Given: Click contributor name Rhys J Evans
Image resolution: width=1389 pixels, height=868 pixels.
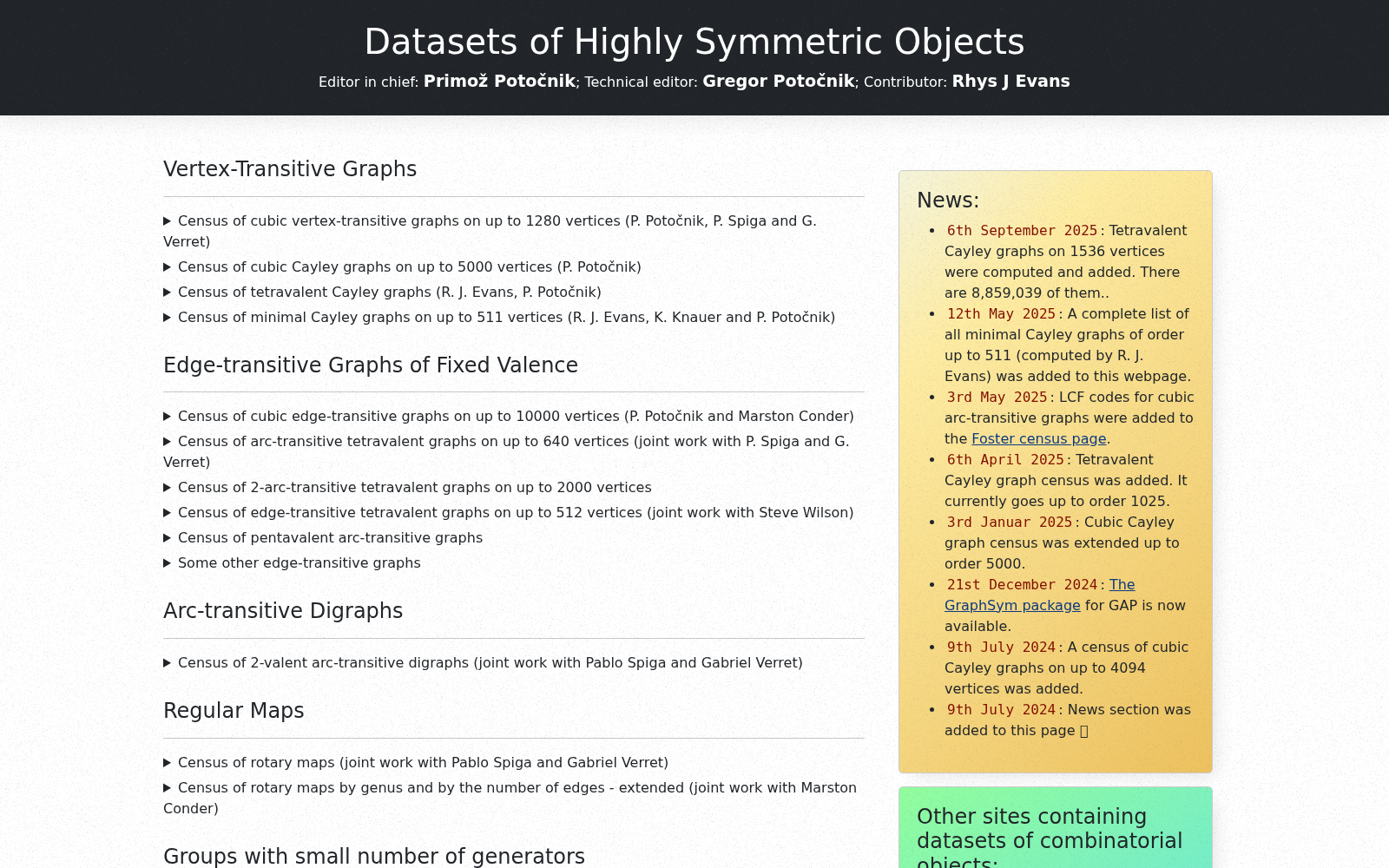Looking at the screenshot, I should (1011, 81).
